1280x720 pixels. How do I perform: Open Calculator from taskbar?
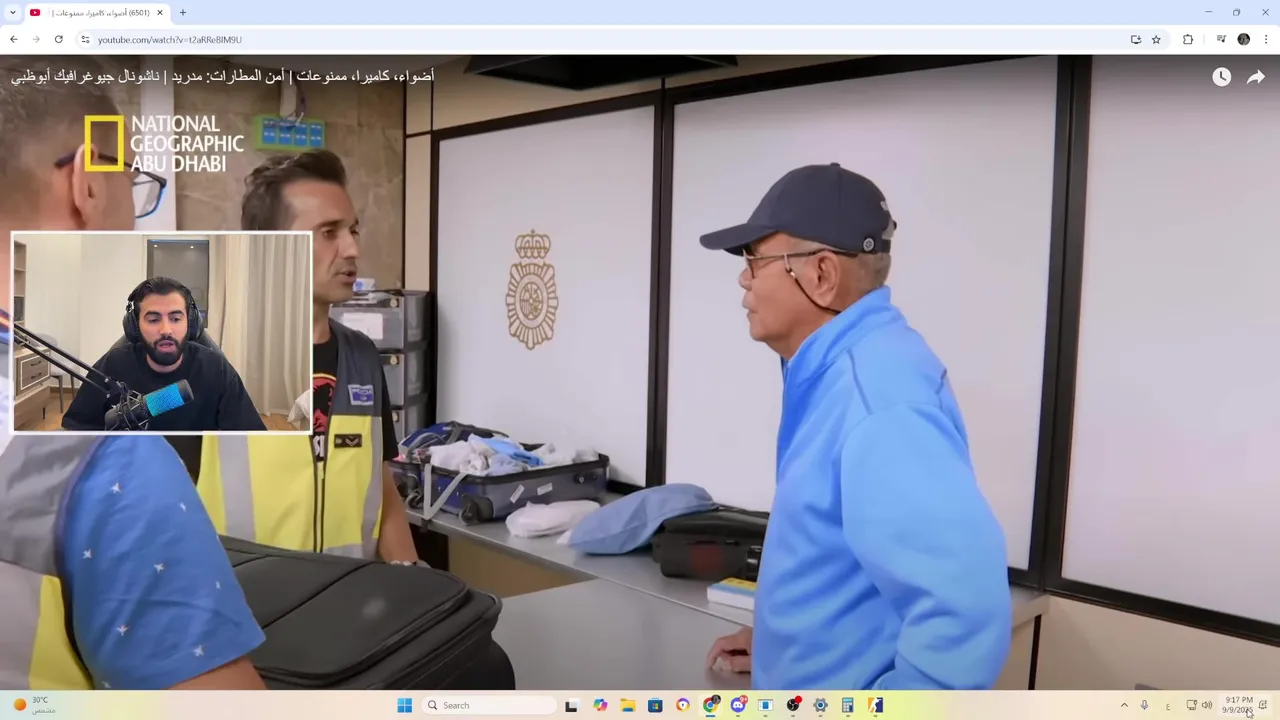click(847, 705)
